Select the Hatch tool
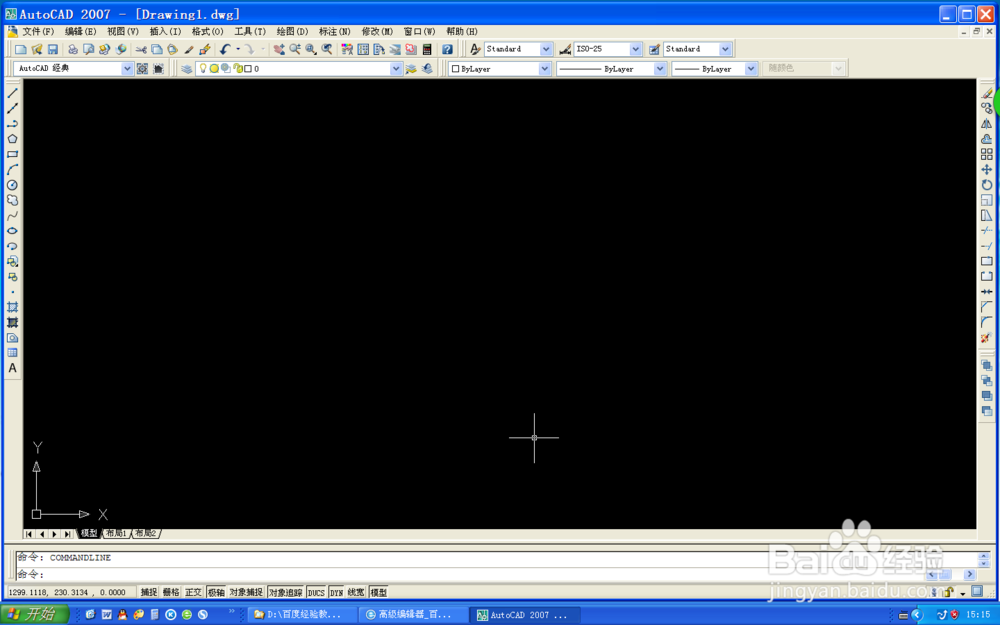Image resolution: width=1000 pixels, height=625 pixels. (12, 307)
